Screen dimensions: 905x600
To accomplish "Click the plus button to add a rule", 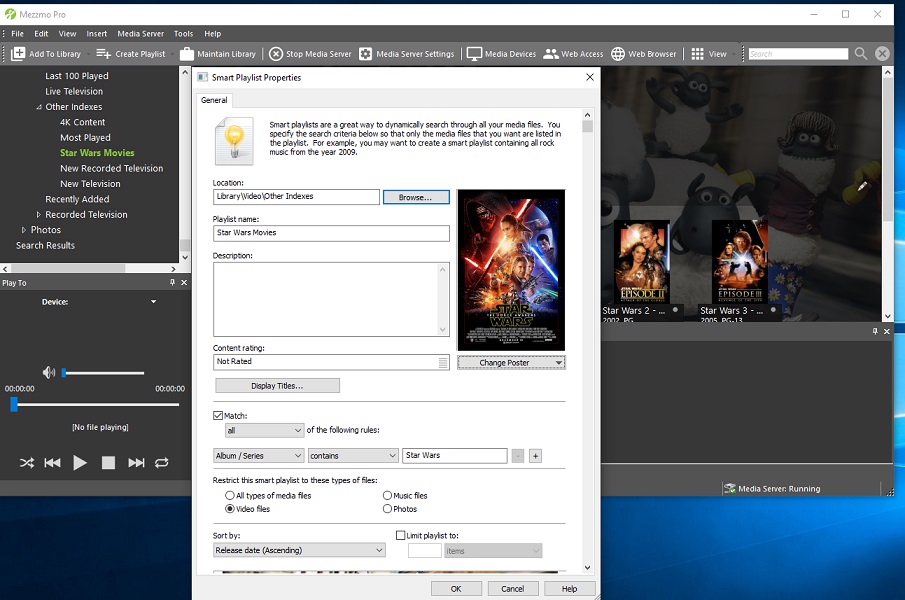I will click(x=536, y=456).
